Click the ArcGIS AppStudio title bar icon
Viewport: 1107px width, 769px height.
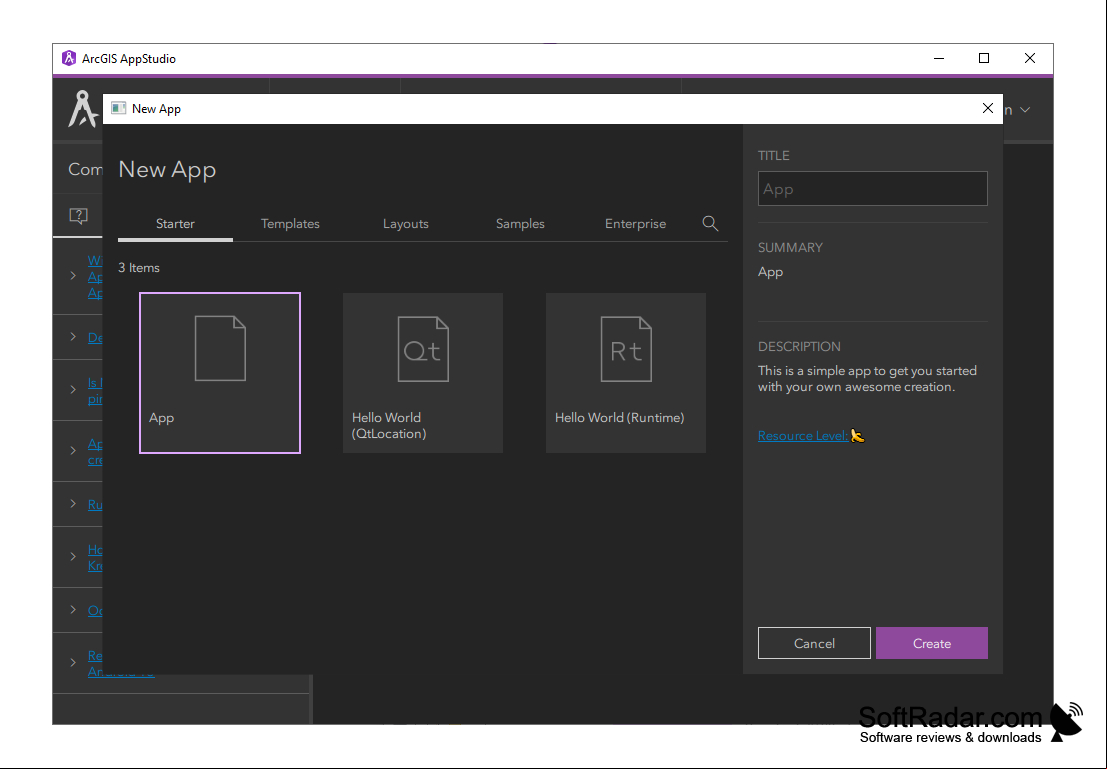pos(68,59)
